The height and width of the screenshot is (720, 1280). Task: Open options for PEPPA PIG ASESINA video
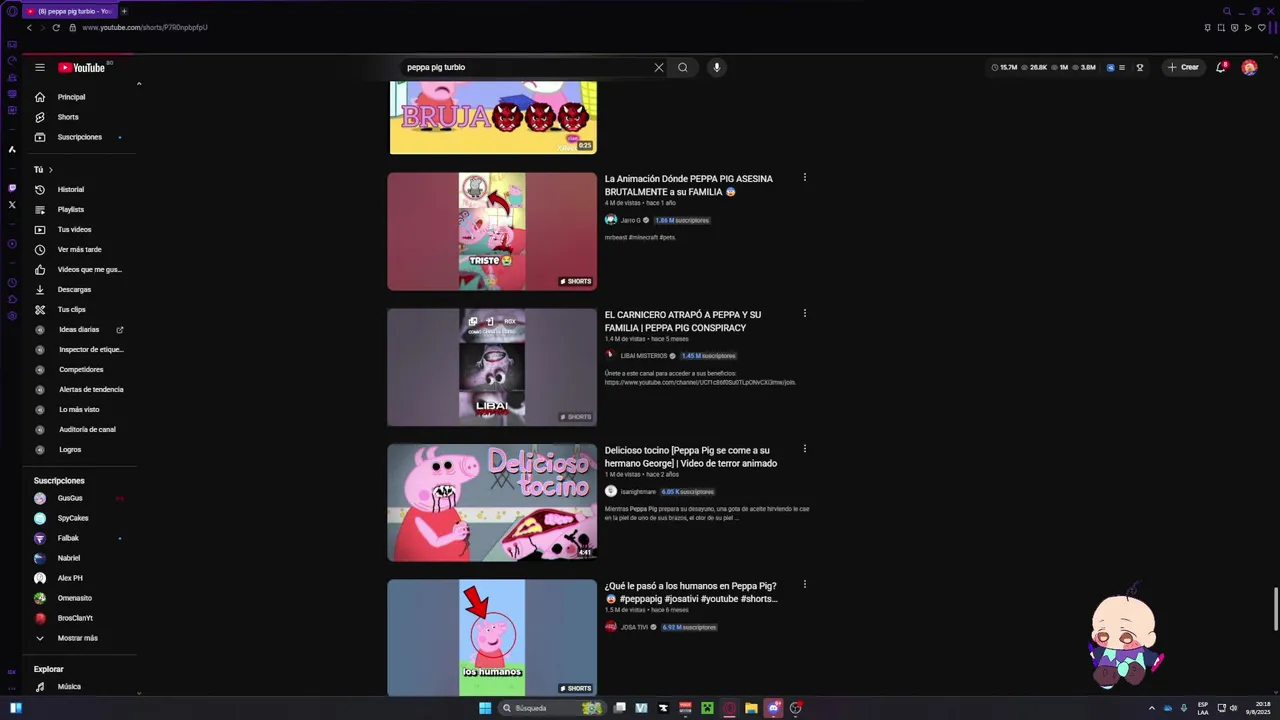805,178
